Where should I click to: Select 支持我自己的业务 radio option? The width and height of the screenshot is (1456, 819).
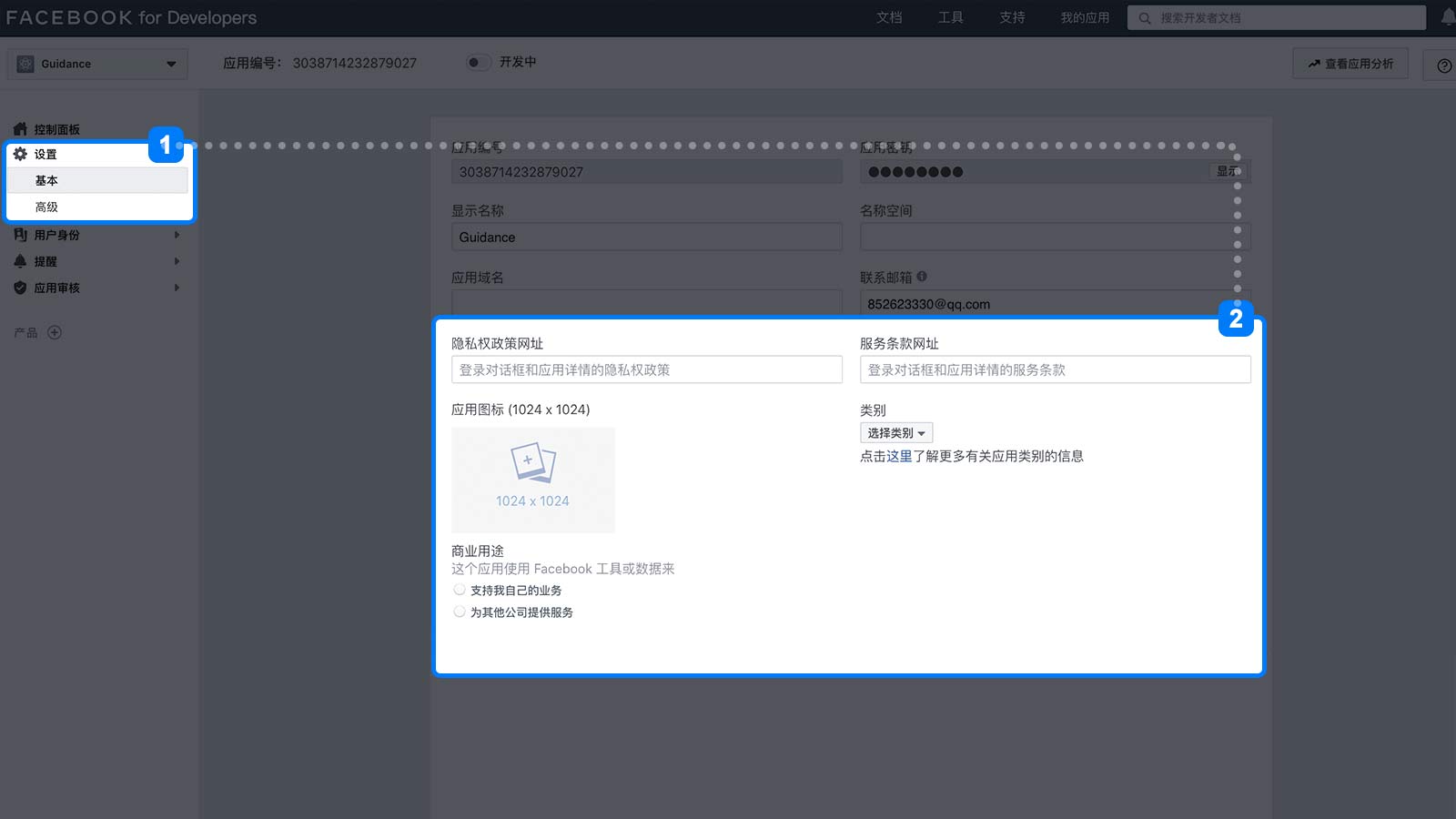pyautogui.click(x=460, y=590)
